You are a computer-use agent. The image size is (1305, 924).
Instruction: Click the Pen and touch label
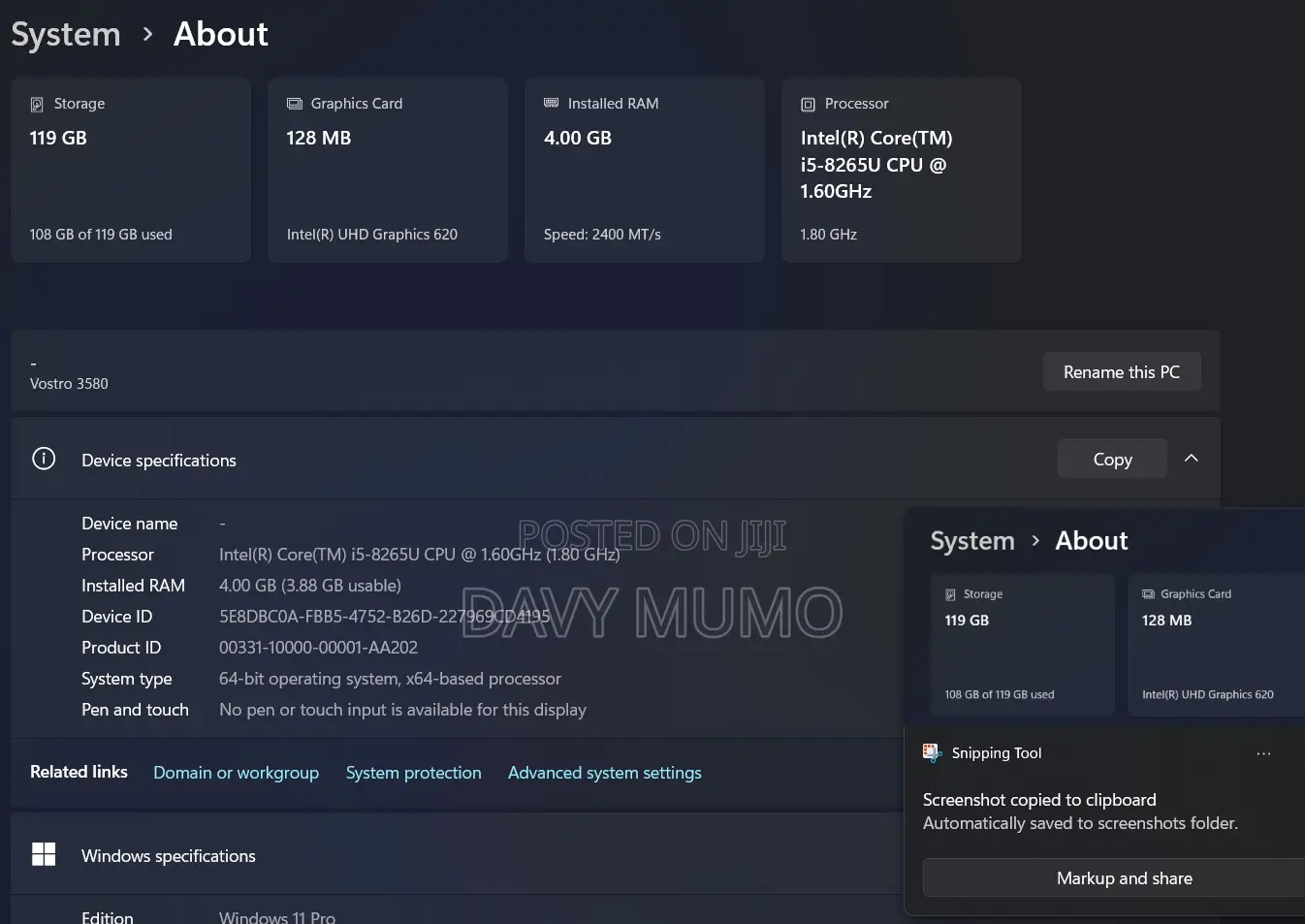[135, 710]
